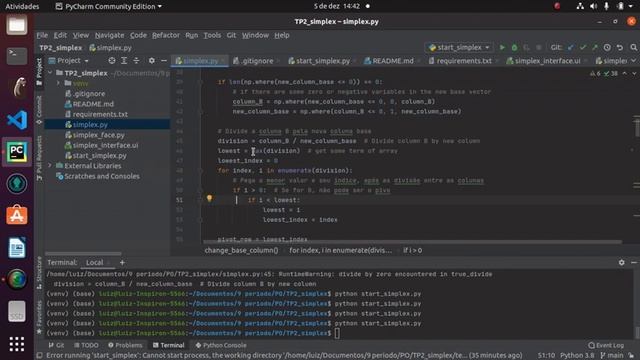Select requirements.txt in project tree
Image resolution: width=640 pixels, height=360 pixels.
coord(100,114)
